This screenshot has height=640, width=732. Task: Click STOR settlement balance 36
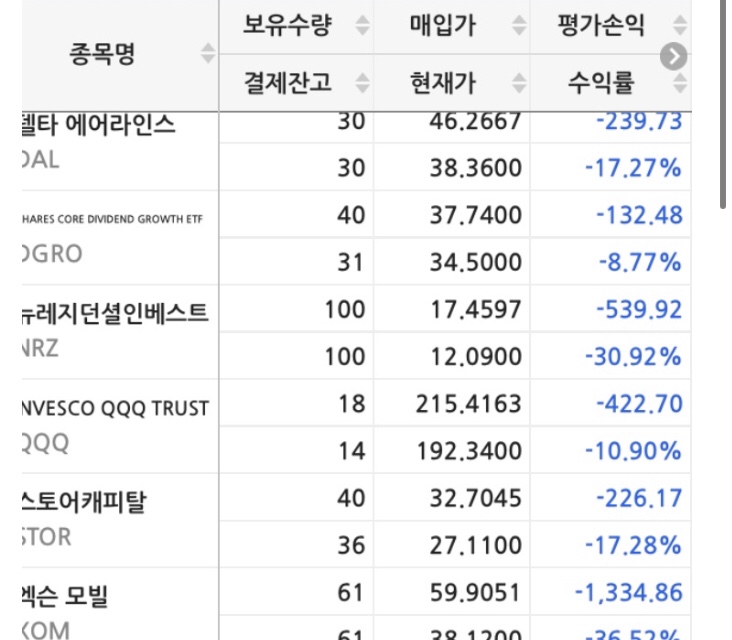351,545
